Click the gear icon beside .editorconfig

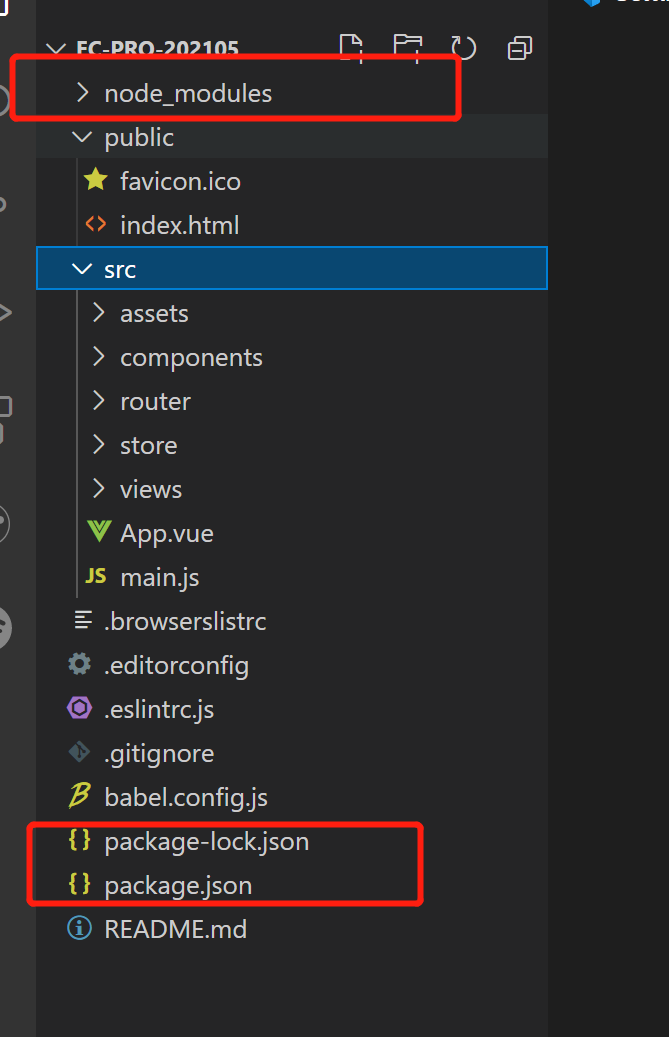[79, 665]
